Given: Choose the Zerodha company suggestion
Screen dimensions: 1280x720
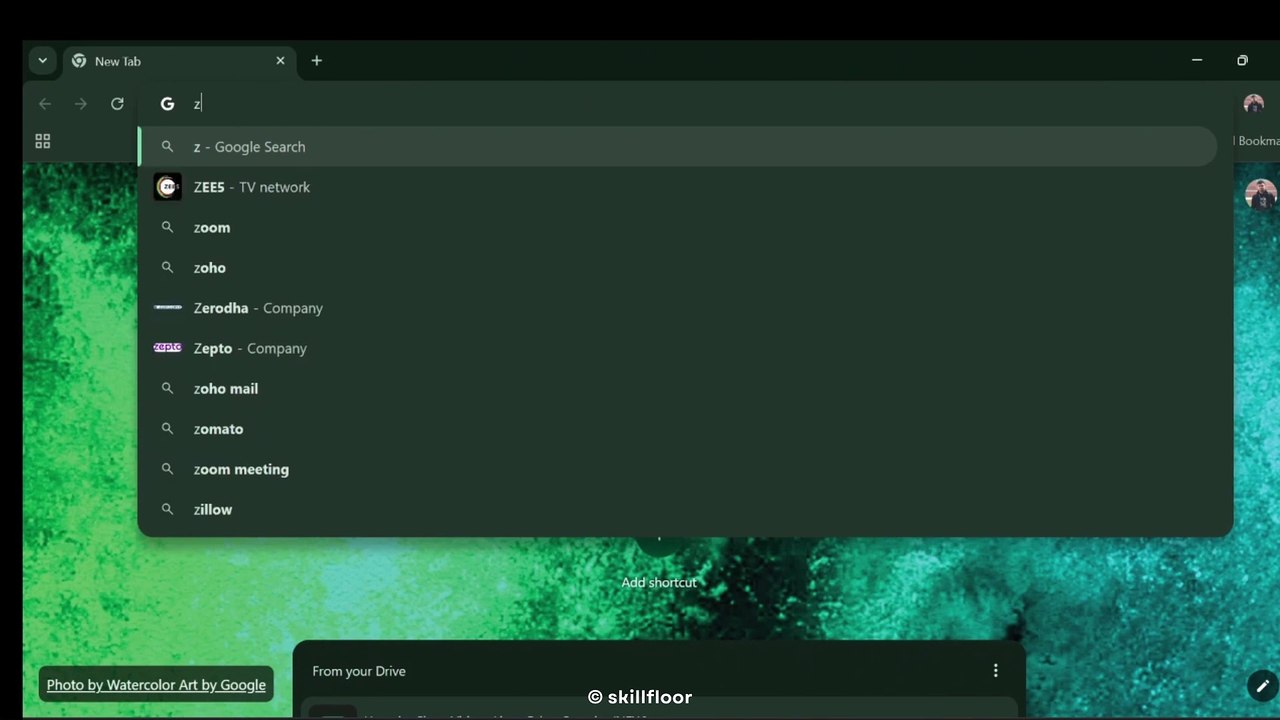Looking at the screenshot, I should [x=258, y=308].
